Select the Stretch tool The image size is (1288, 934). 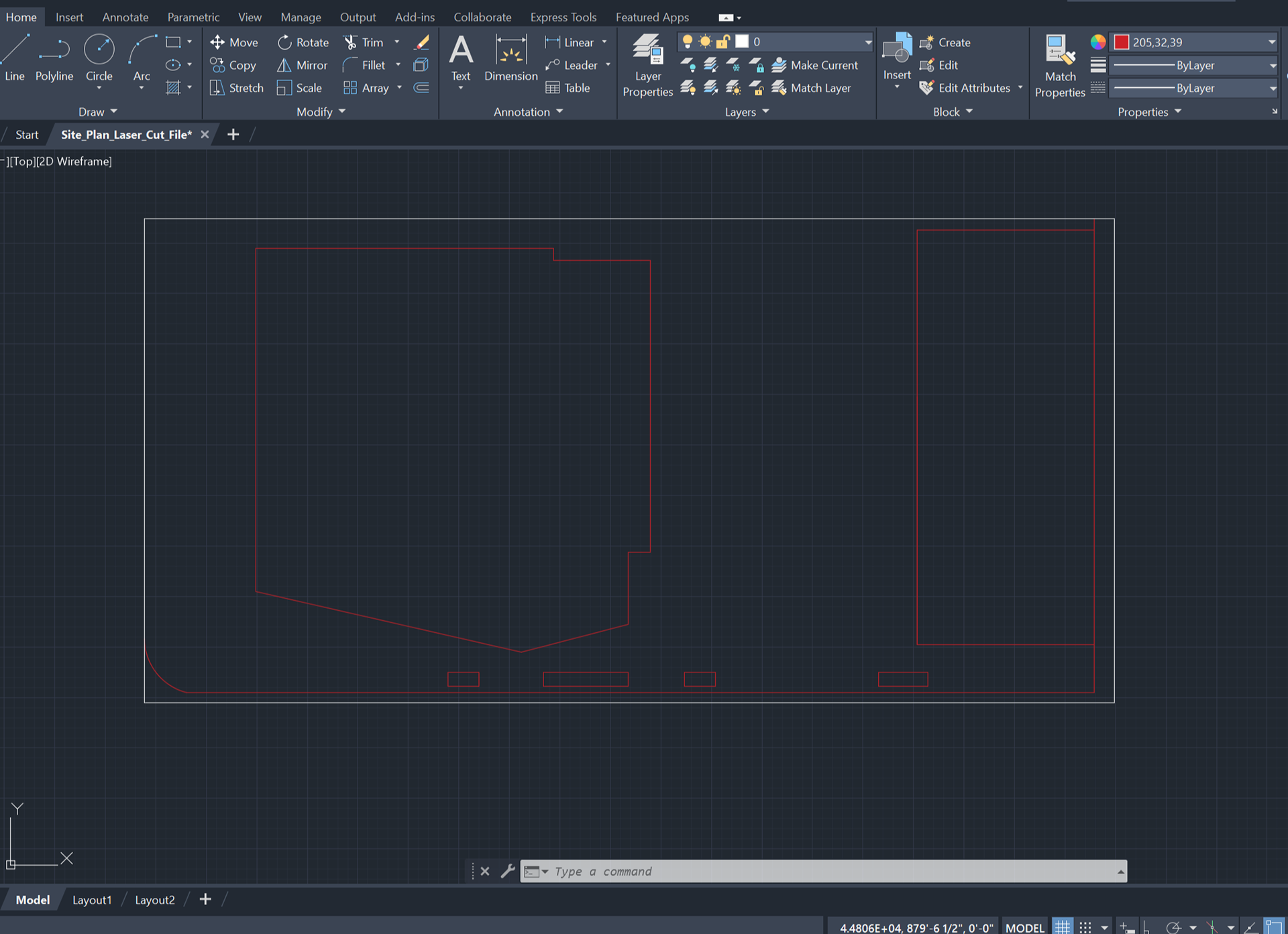(x=236, y=88)
